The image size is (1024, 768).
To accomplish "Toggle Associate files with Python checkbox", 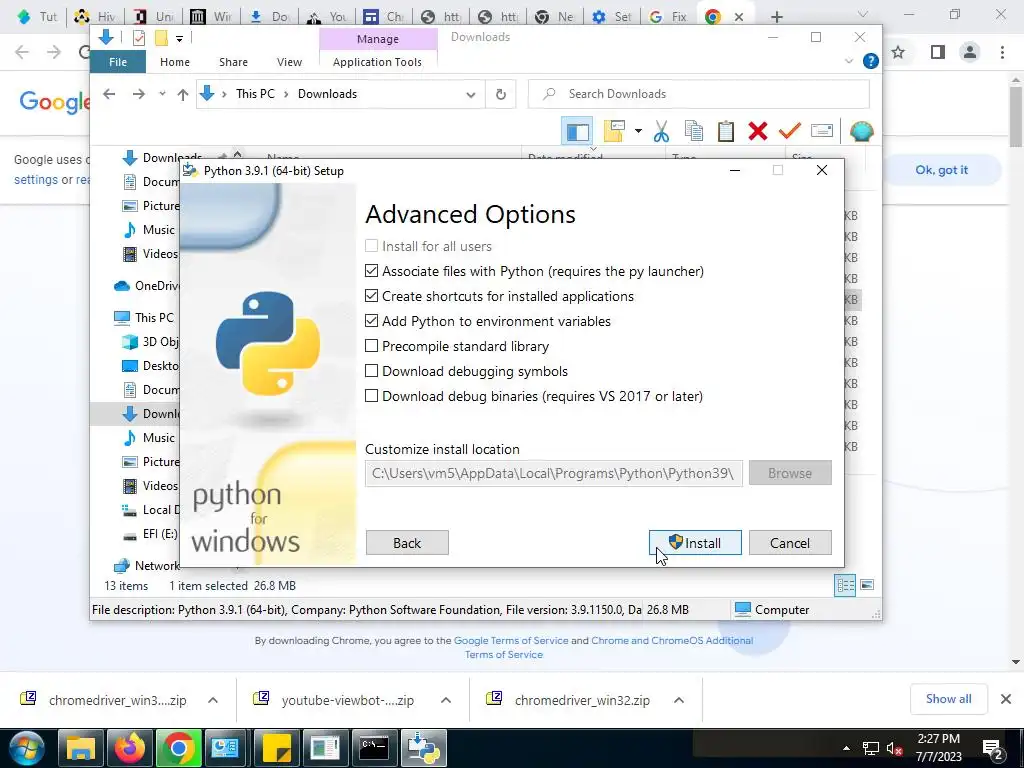I will coord(372,270).
